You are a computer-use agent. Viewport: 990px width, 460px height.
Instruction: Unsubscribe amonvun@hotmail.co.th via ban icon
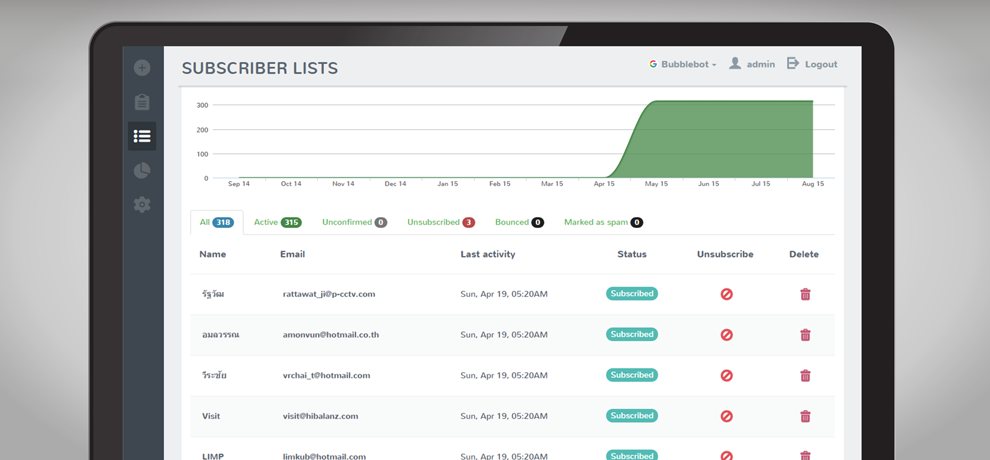pyautogui.click(x=726, y=335)
